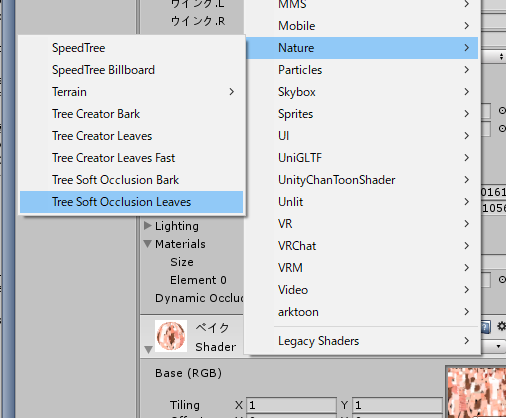The image size is (506, 418).
Task: Click the Base (RGB) label
Action: coord(188,373)
